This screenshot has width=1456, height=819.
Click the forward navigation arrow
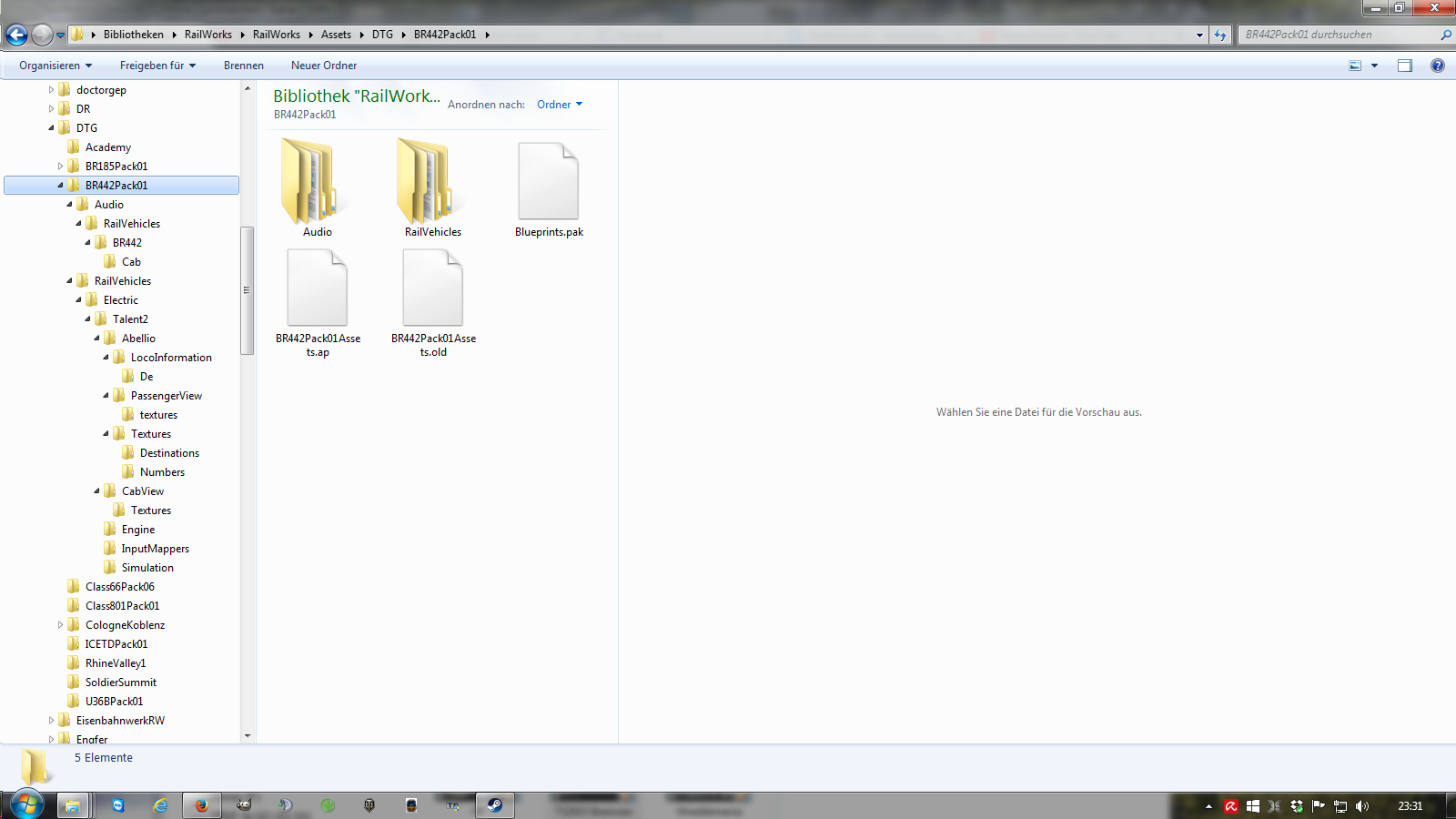42,35
